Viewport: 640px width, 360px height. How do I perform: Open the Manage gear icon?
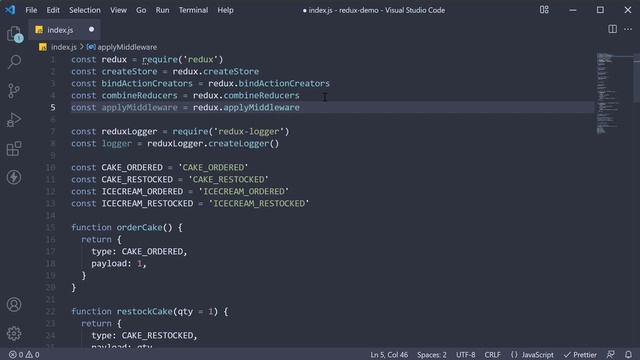(14, 333)
